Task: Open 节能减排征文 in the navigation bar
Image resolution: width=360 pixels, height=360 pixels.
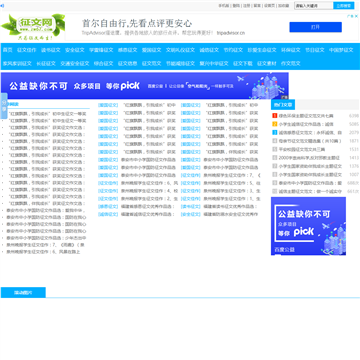Action: [180, 63]
